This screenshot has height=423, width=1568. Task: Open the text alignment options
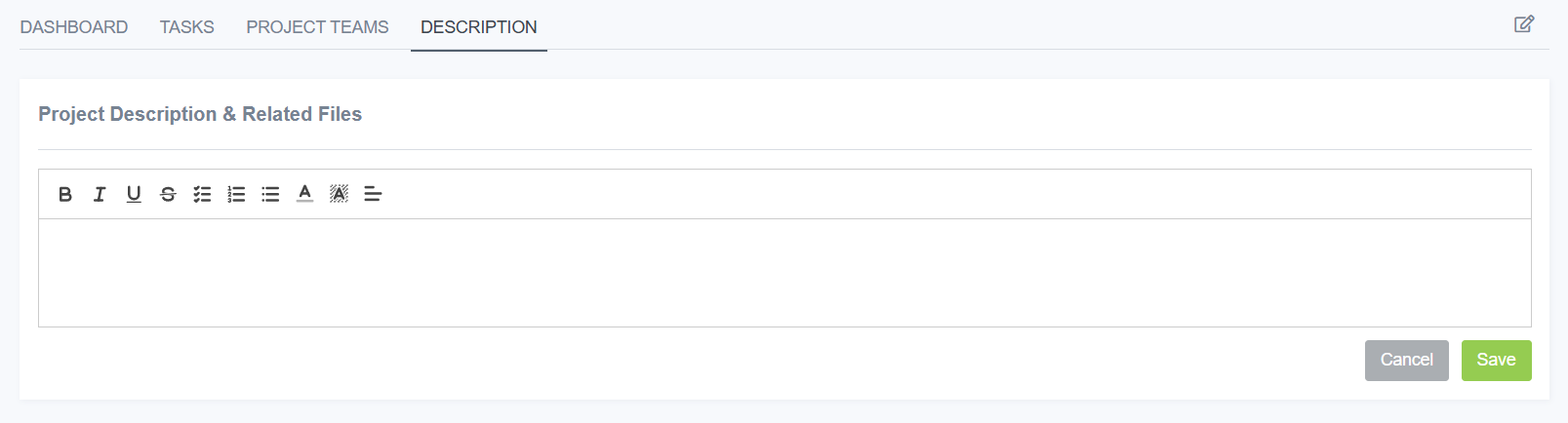click(x=373, y=194)
